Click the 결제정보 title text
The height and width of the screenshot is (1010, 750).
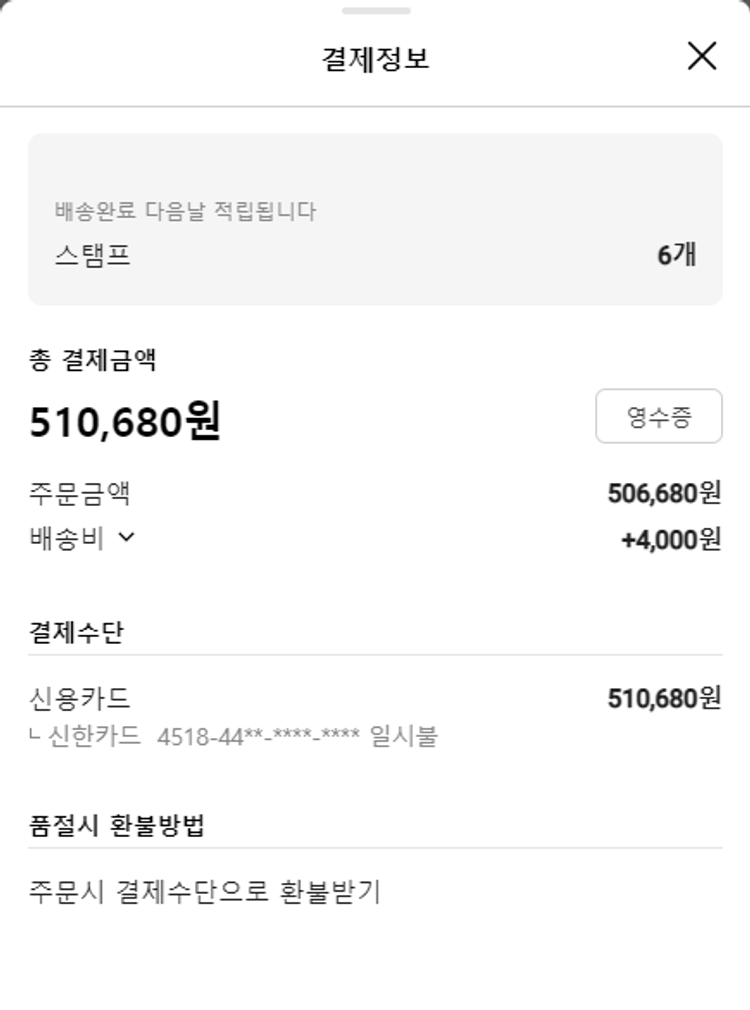[375, 58]
